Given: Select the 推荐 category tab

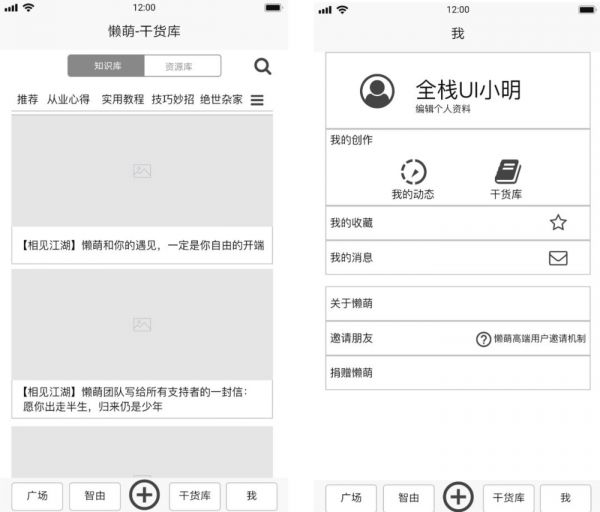Looking at the screenshot, I should click(x=27, y=100).
